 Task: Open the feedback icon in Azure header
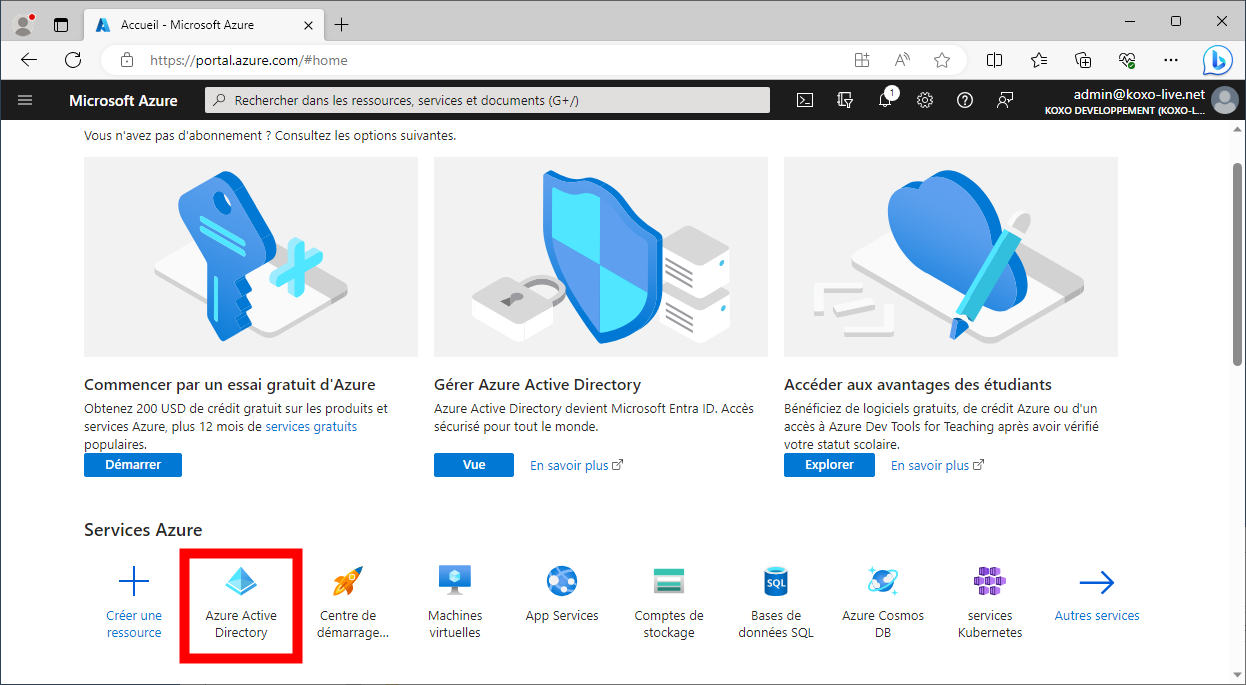click(1005, 100)
